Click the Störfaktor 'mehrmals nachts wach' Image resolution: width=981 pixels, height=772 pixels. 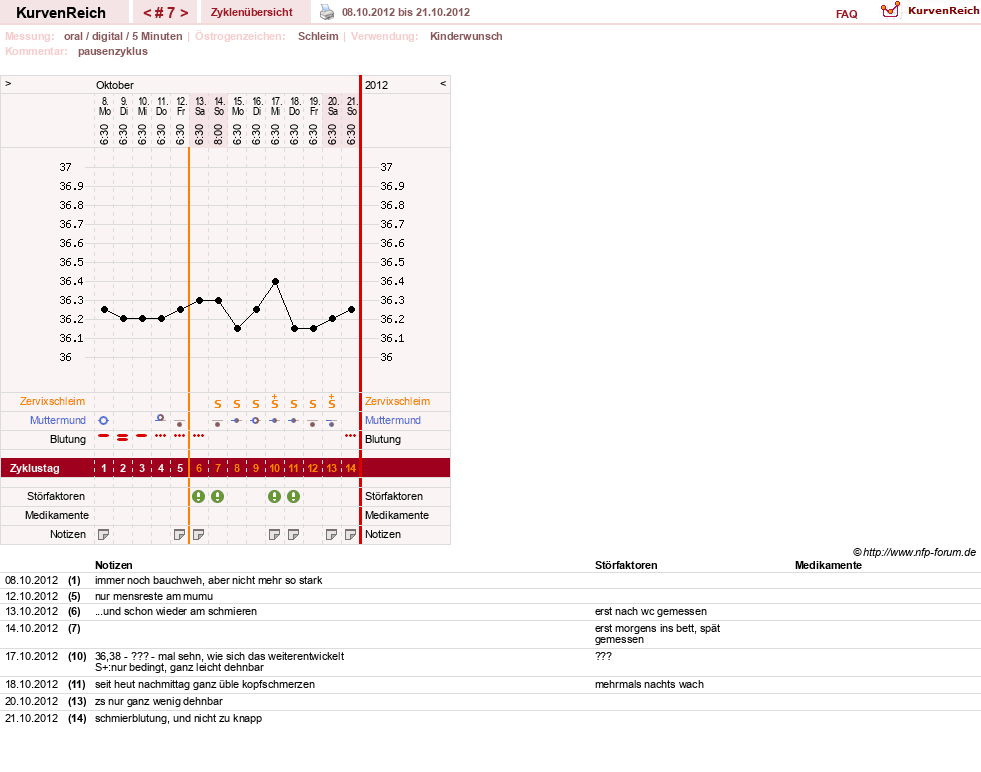point(649,684)
